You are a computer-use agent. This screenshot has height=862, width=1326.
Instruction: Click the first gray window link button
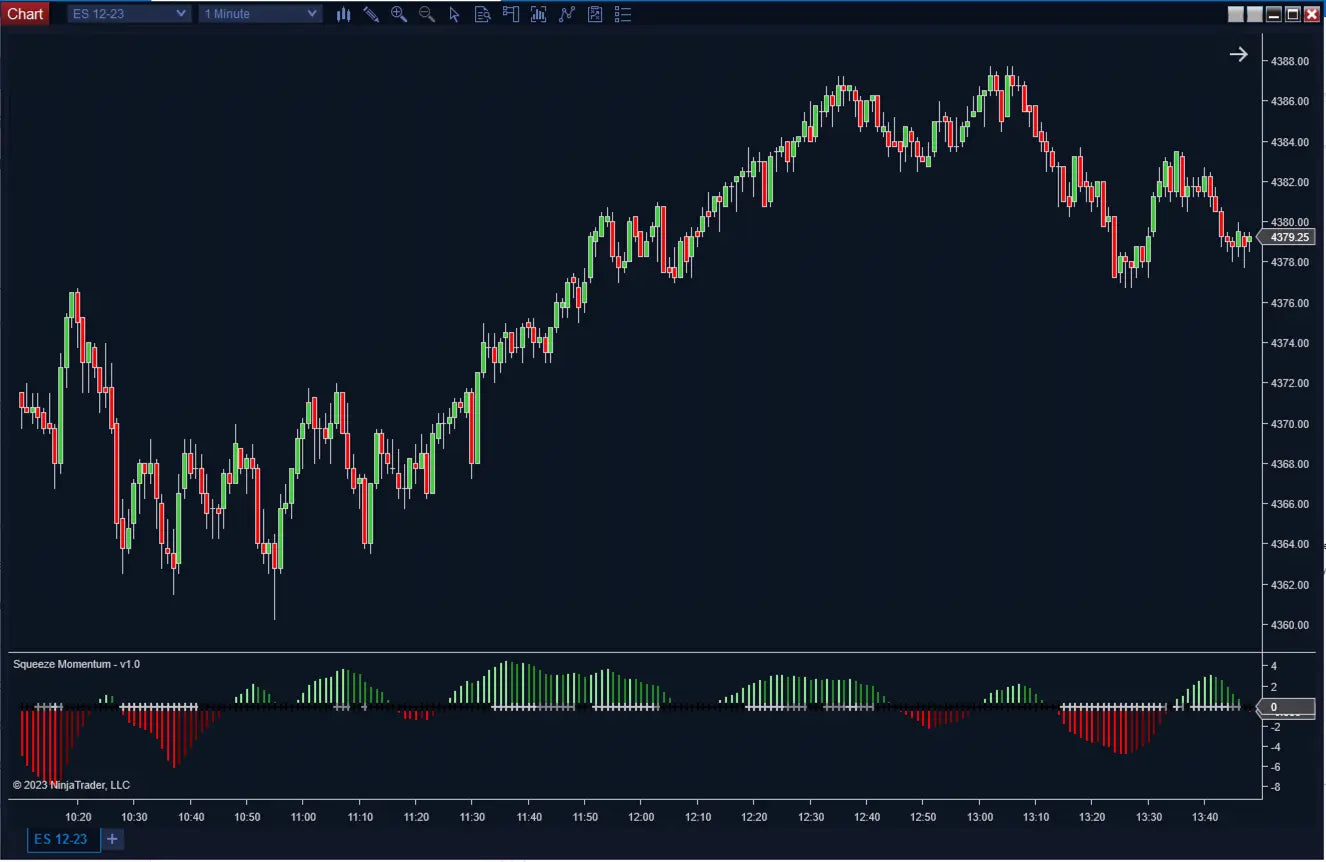coord(1236,14)
